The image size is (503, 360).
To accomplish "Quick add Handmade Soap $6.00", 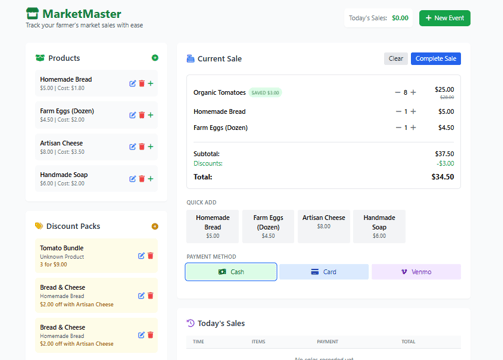I will tap(379, 226).
